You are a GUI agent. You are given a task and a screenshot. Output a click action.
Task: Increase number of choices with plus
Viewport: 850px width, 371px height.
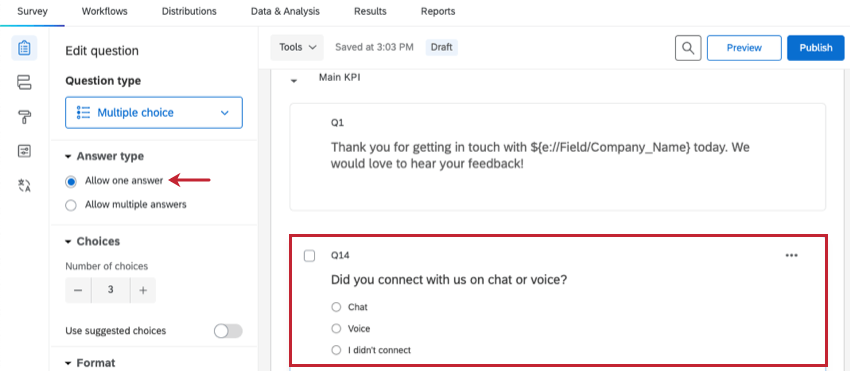click(143, 290)
